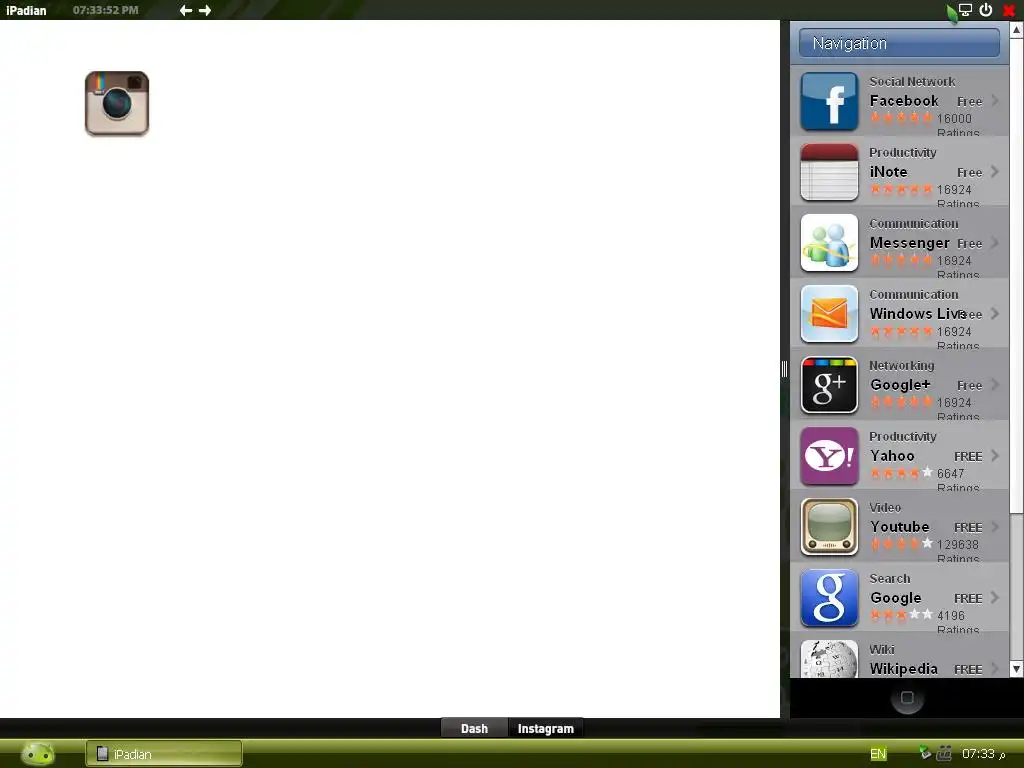Expand Windows Live entry chevron

(995, 313)
